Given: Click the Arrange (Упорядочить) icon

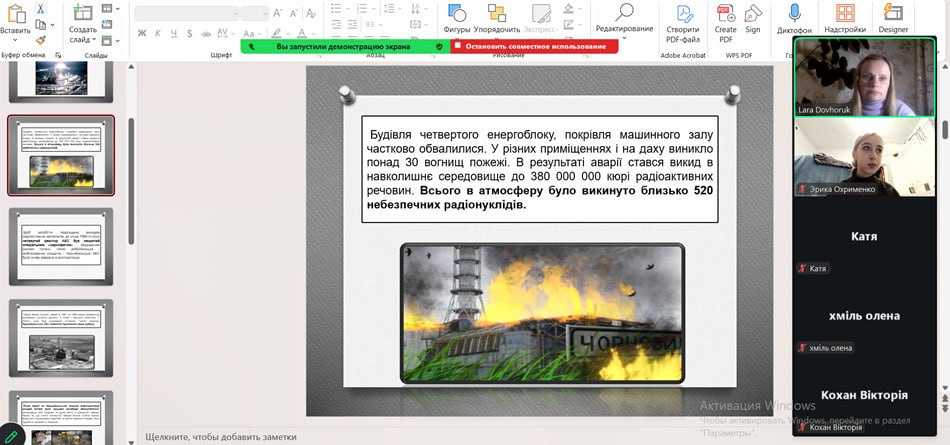Looking at the screenshot, I should click(497, 13).
